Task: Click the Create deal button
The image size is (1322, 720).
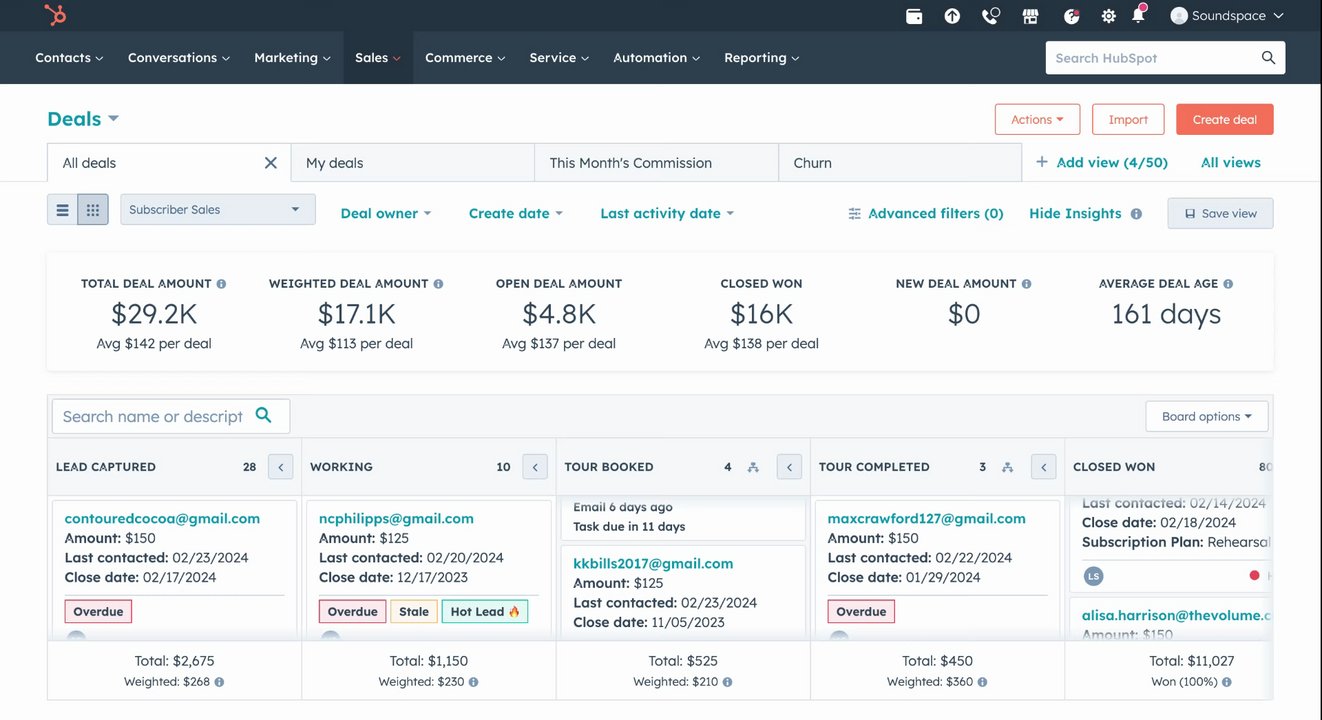Action: coord(1224,120)
